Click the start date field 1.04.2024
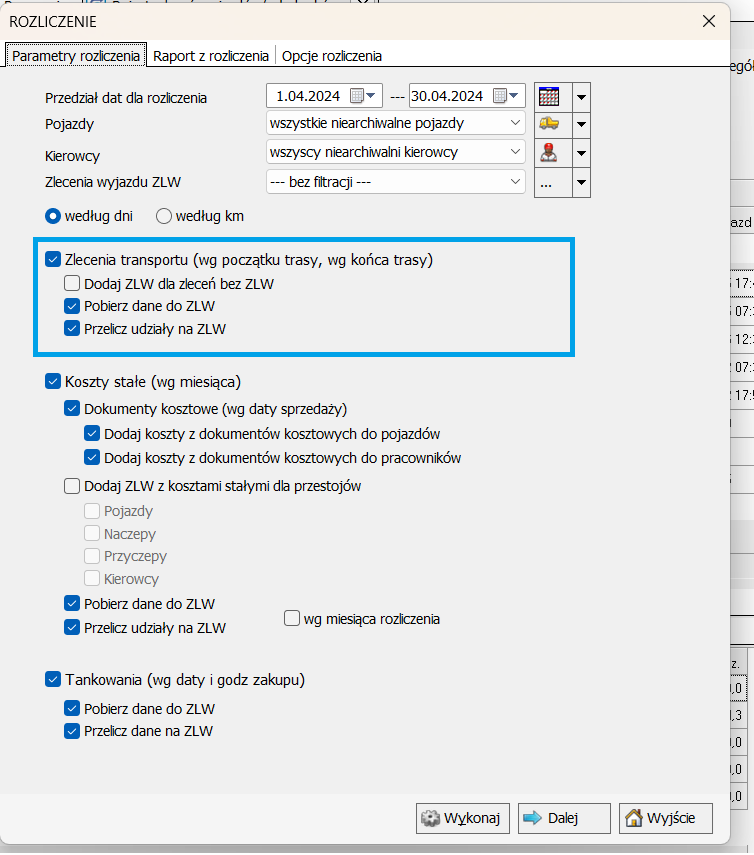The image size is (754, 855). point(308,97)
